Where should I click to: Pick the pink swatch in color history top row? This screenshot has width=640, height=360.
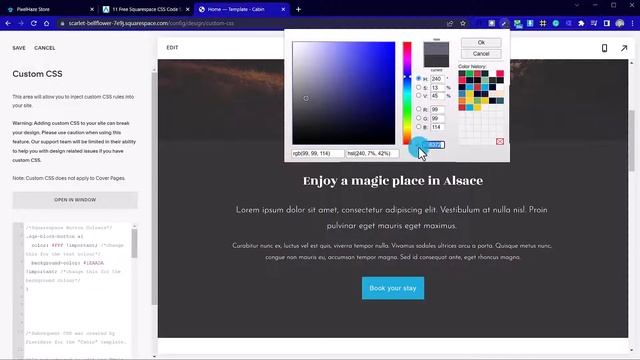(x=500, y=73)
